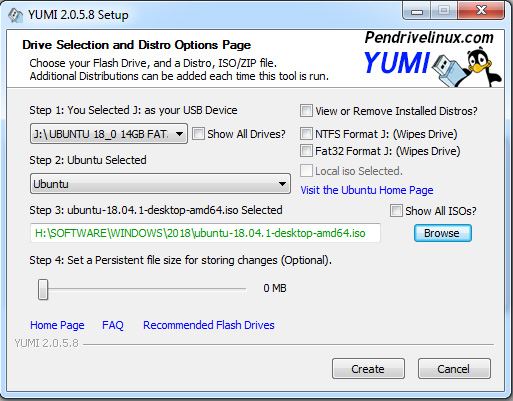The image size is (513, 401).
Task: Click Browse to choose an ISO
Action: point(443,233)
